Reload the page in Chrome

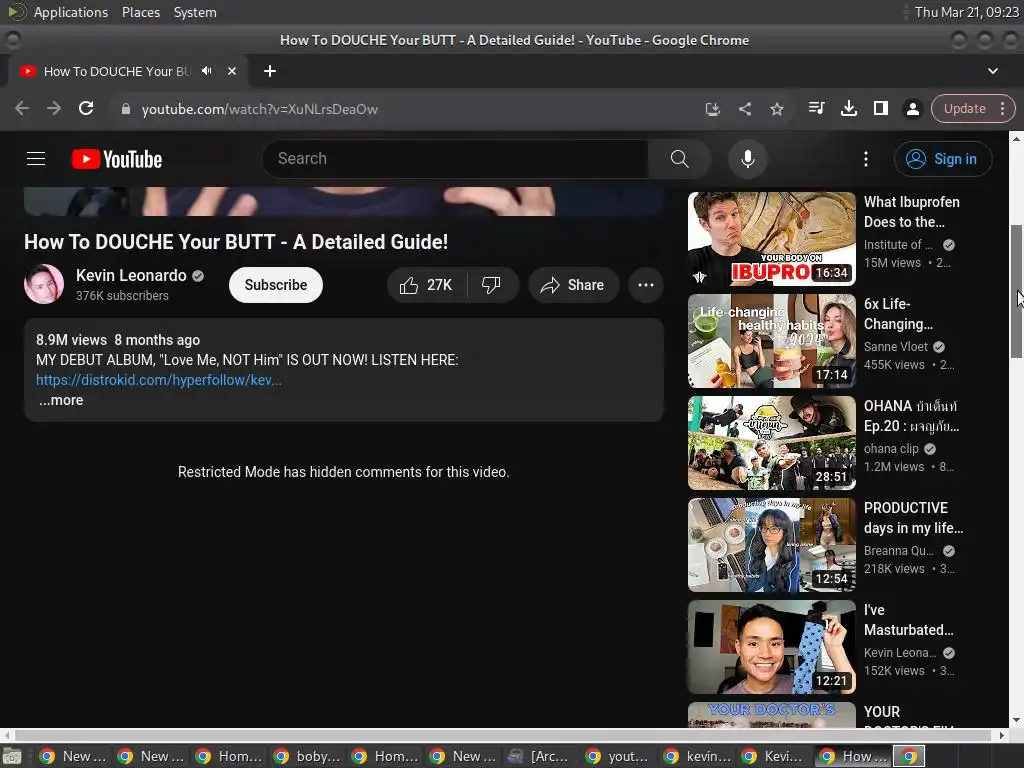(x=86, y=108)
